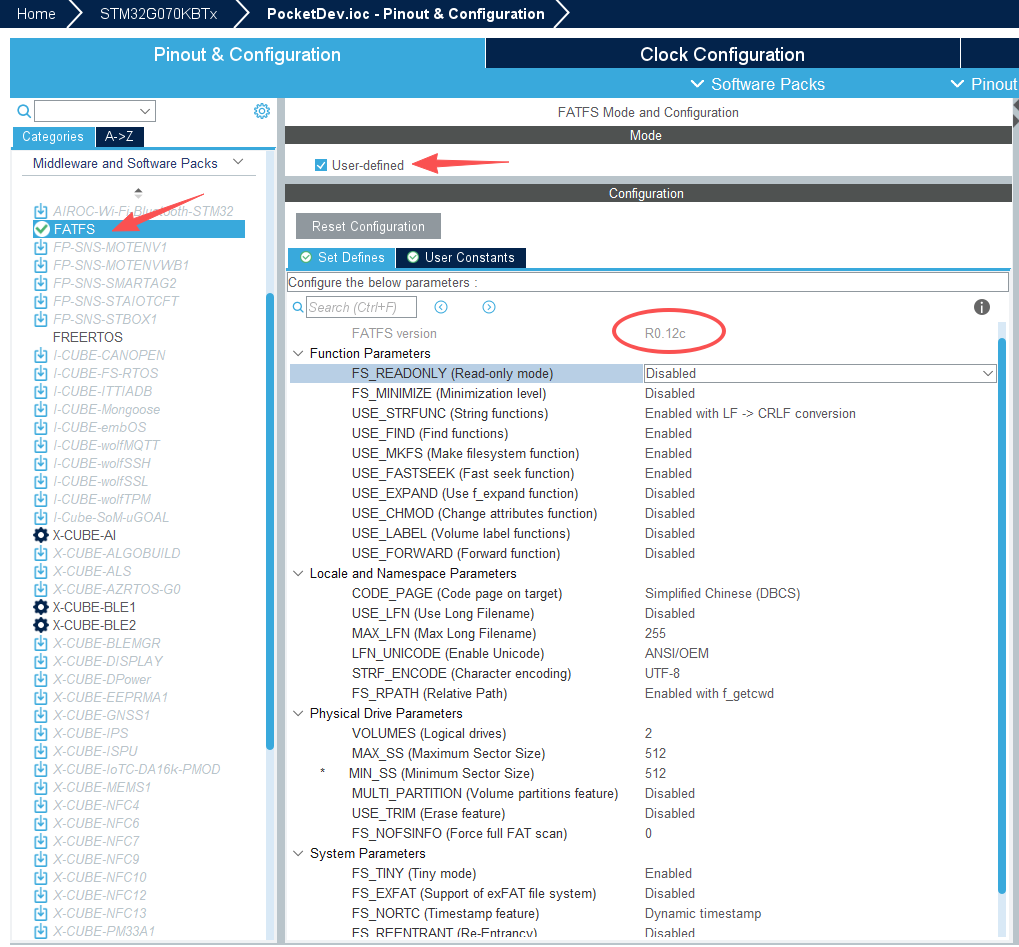The width and height of the screenshot is (1019, 947).
Task: Click the download icon beside X-CUBE-MEMS1
Action: pos(41,787)
